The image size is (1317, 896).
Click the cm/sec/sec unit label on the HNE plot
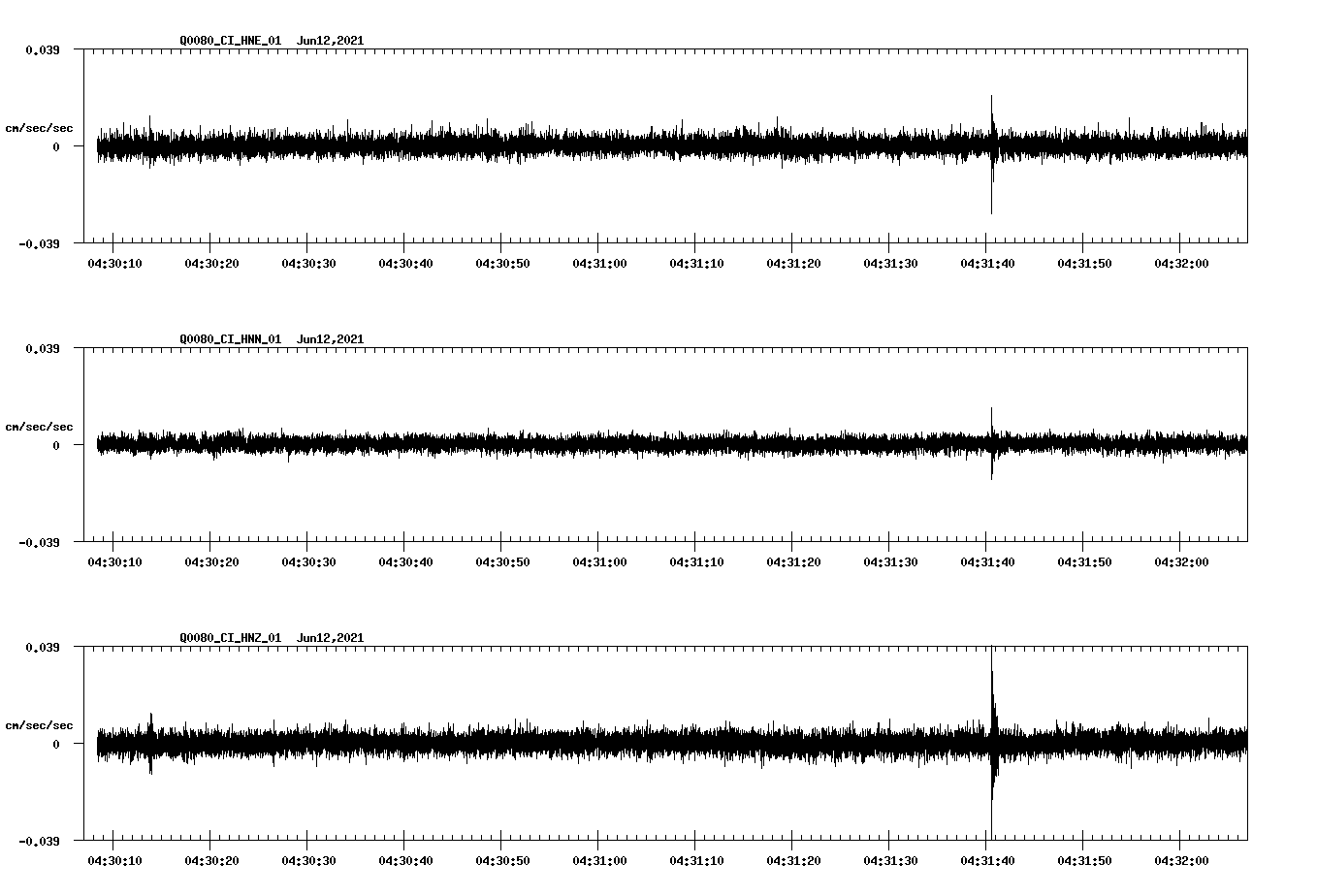(x=39, y=128)
